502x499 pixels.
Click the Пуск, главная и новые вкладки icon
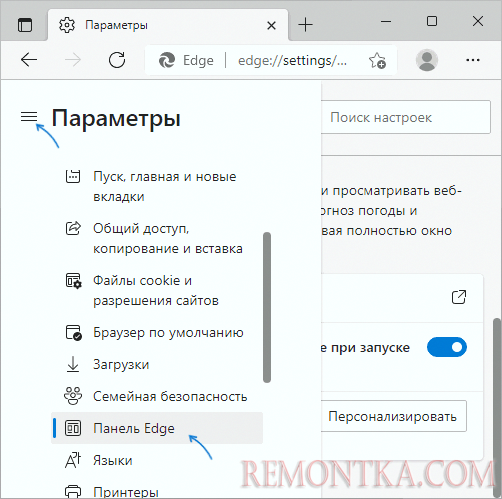pos(73,176)
